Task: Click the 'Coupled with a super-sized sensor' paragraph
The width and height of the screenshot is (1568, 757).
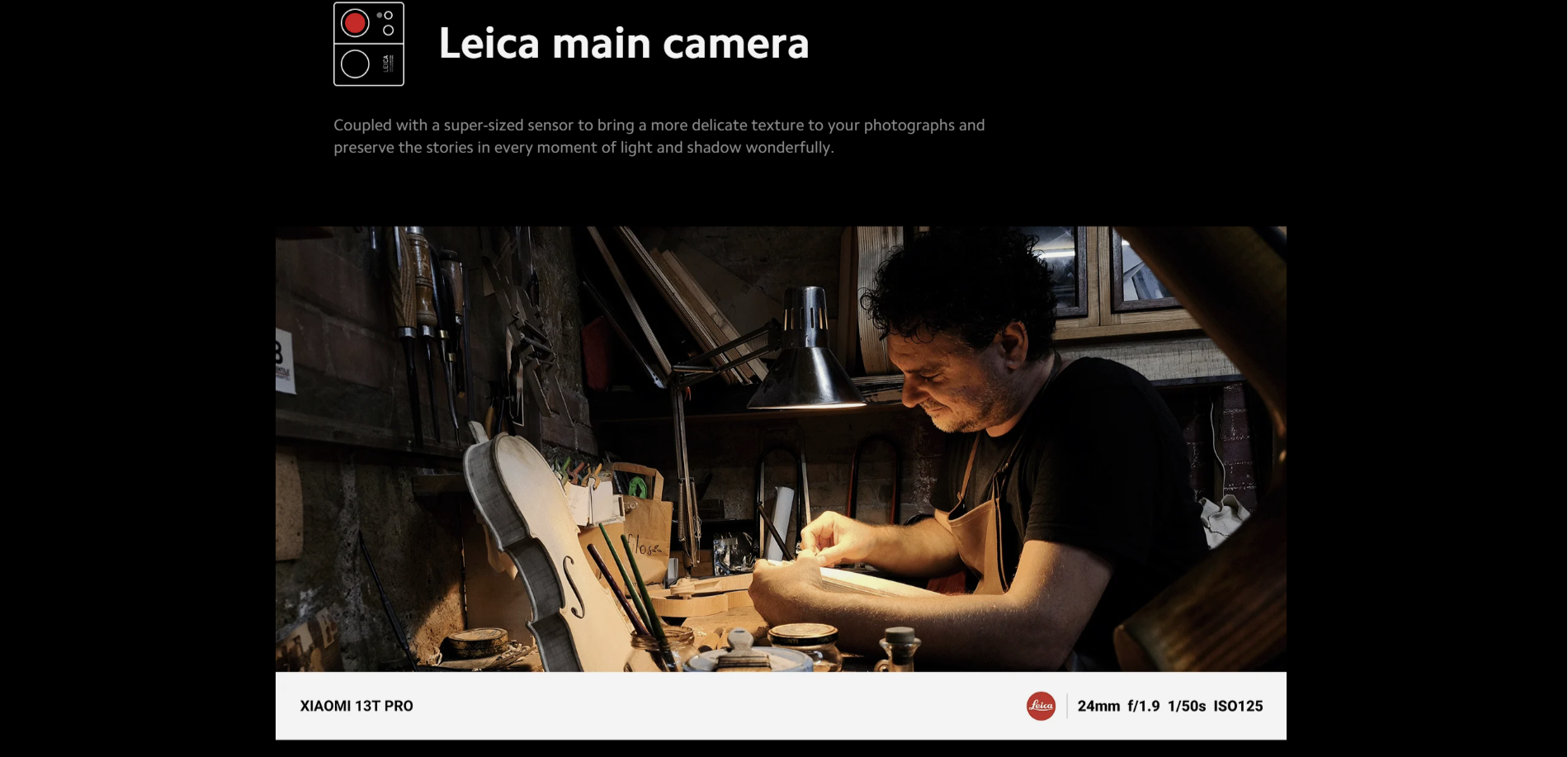Action: tap(659, 136)
